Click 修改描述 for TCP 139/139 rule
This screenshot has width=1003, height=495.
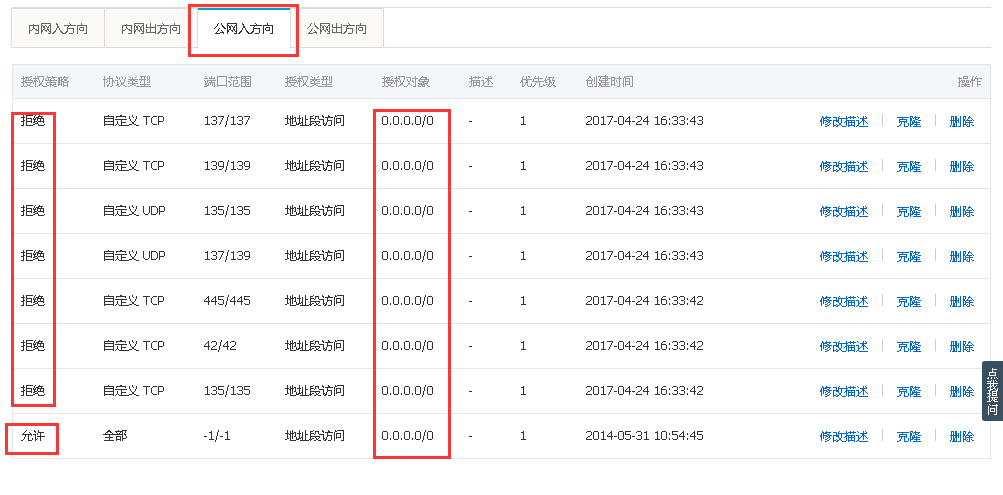click(844, 166)
